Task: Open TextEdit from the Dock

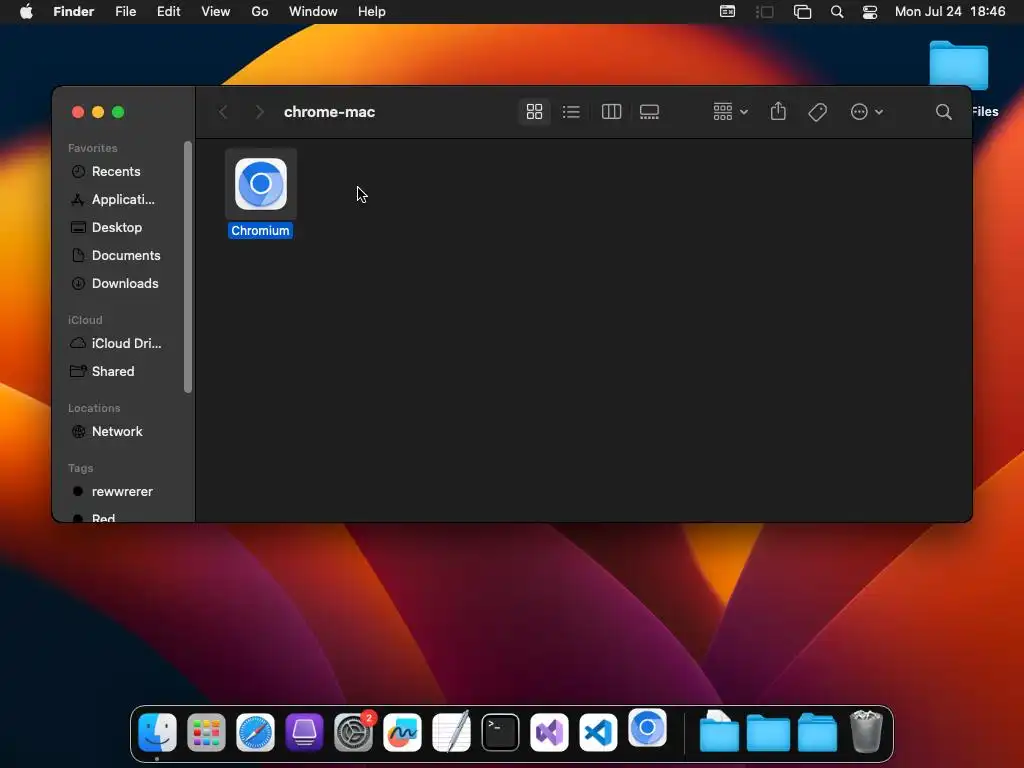Action: click(451, 732)
